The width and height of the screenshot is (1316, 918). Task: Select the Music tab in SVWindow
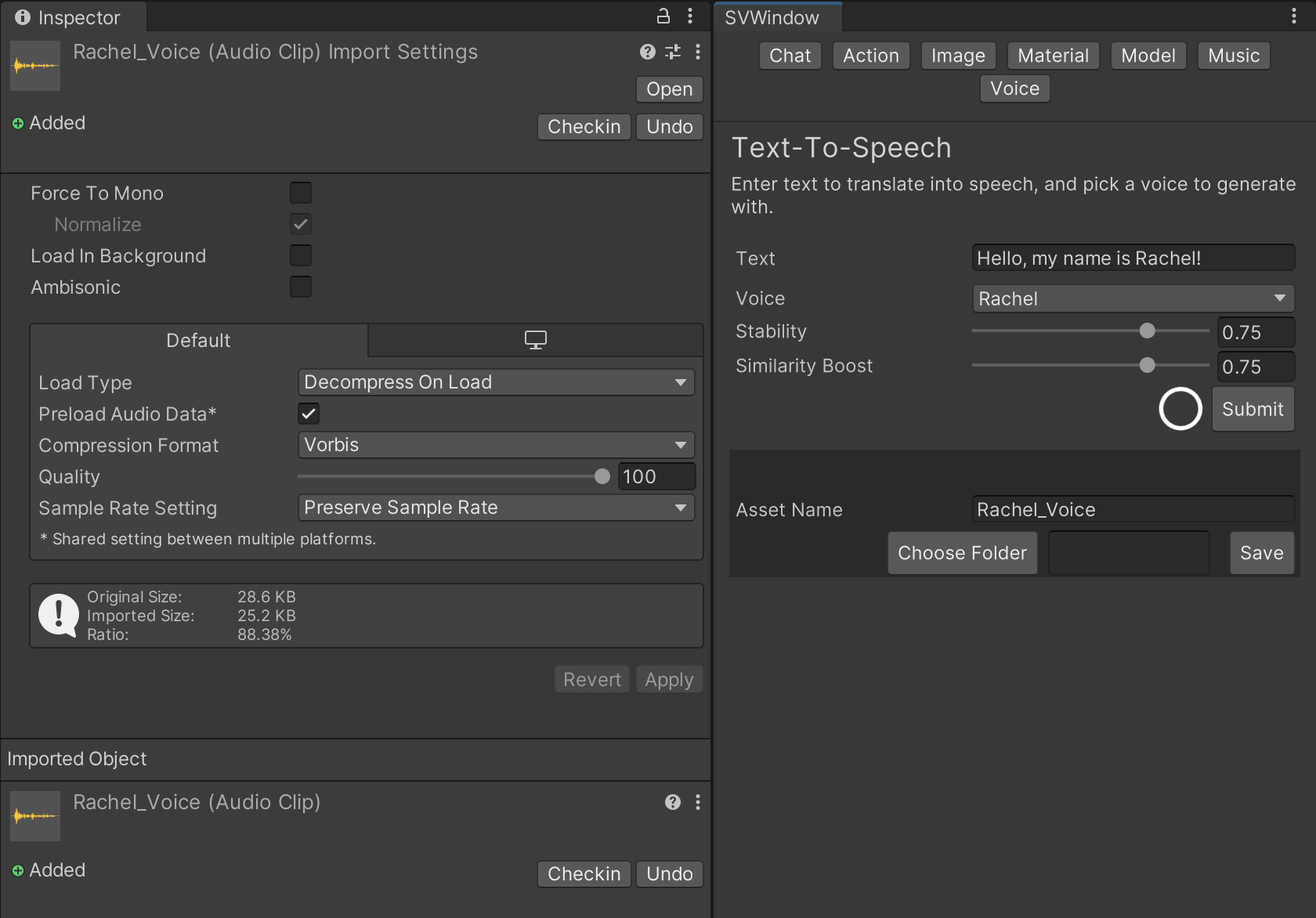click(x=1233, y=56)
